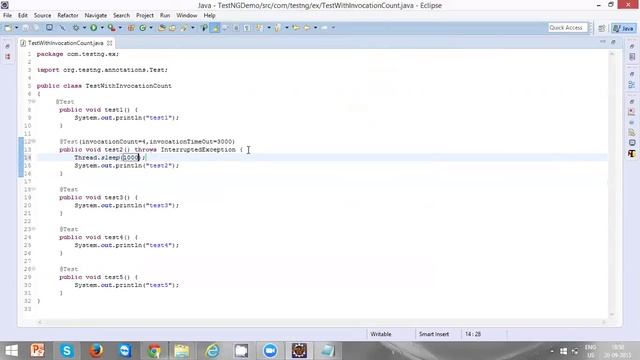Viewport: 640px width, 360px height.
Task: Open the Package Explorer trim icon
Action: (8, 57)
